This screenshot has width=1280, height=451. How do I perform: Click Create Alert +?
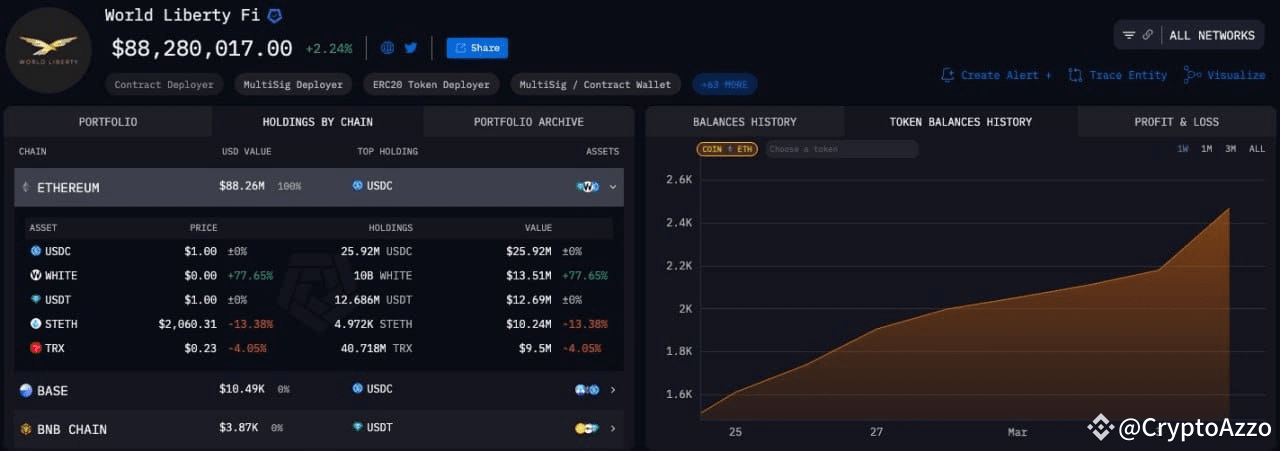tap(997, 75)
